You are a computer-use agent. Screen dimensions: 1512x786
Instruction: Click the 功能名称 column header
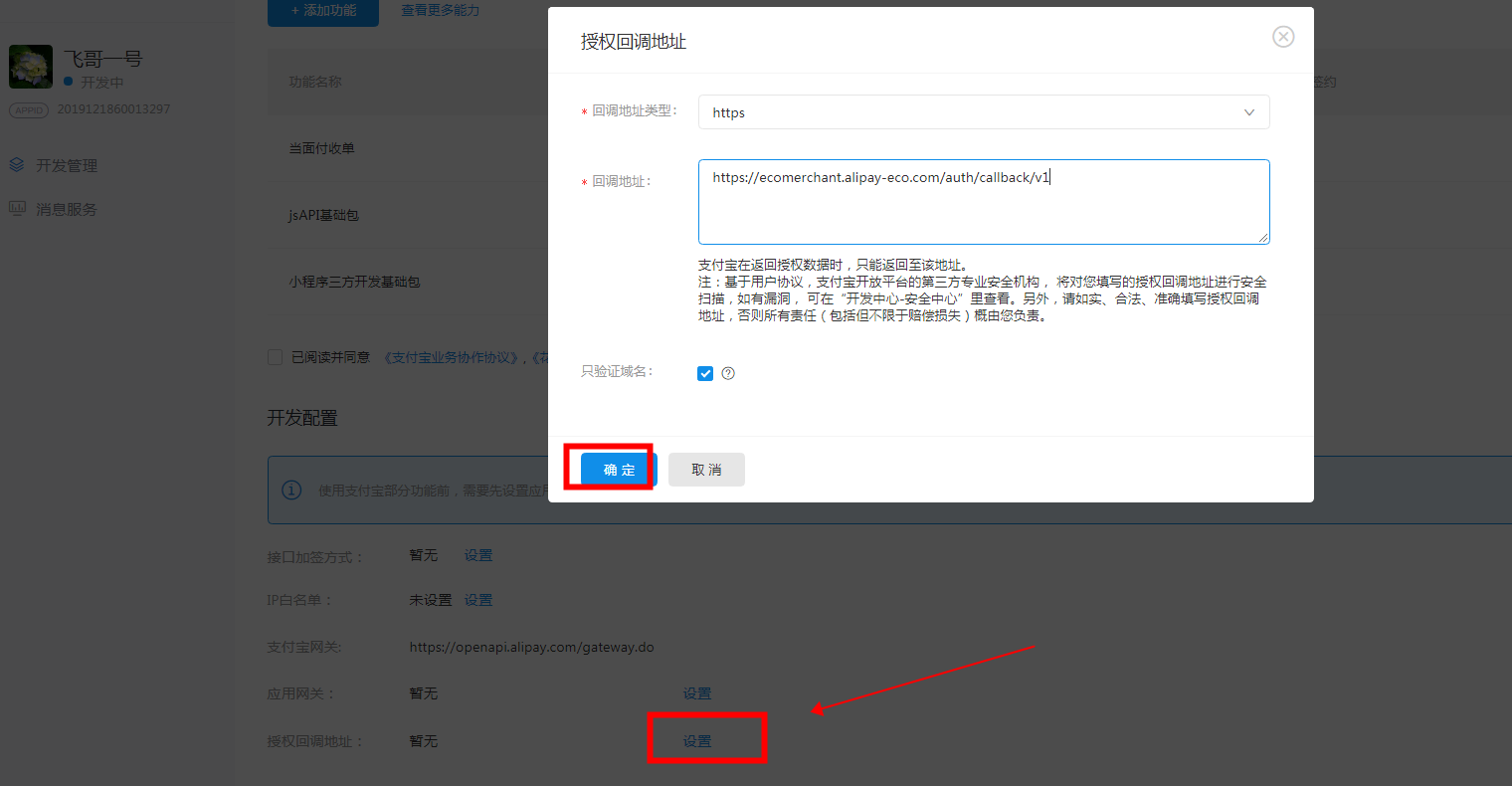[315, 82]
